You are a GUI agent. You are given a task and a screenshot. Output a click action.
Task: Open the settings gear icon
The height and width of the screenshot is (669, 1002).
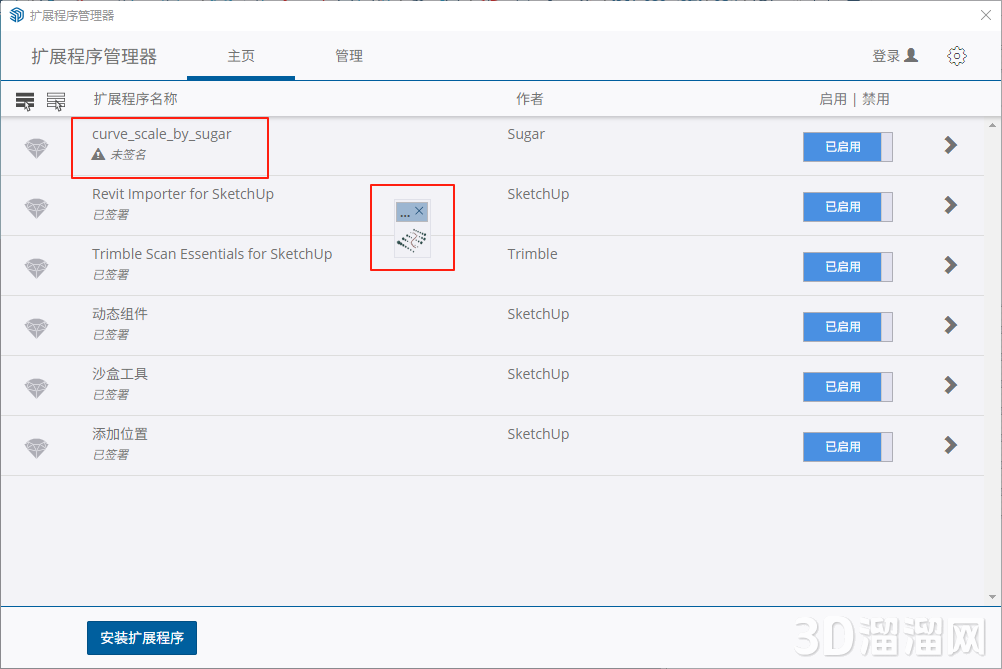click(957, 56)
